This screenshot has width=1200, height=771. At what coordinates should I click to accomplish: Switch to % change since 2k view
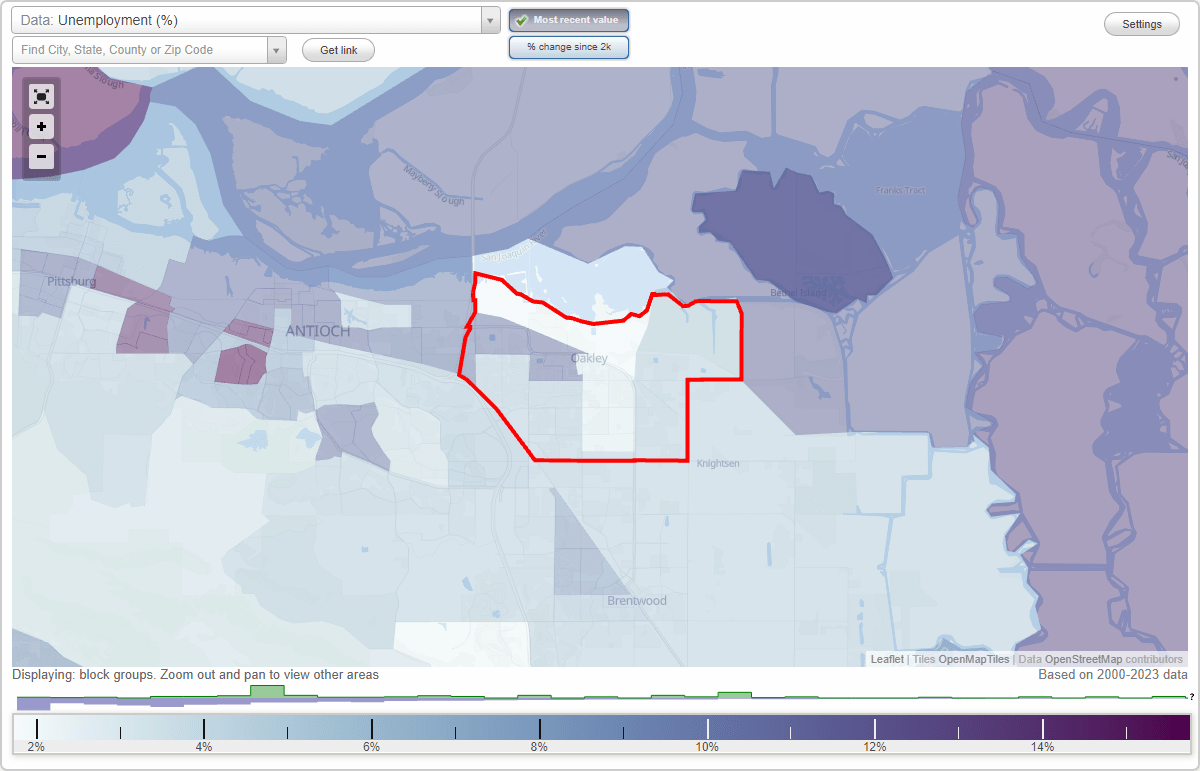click(569, 46)
